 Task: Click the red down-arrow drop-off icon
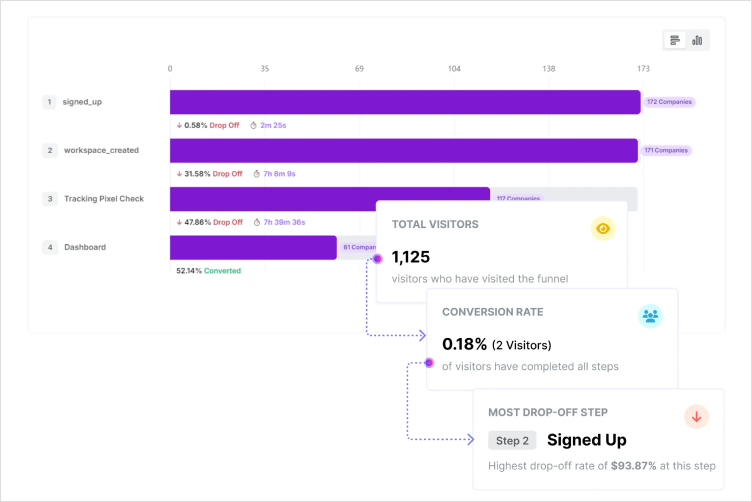click(696, 416)
